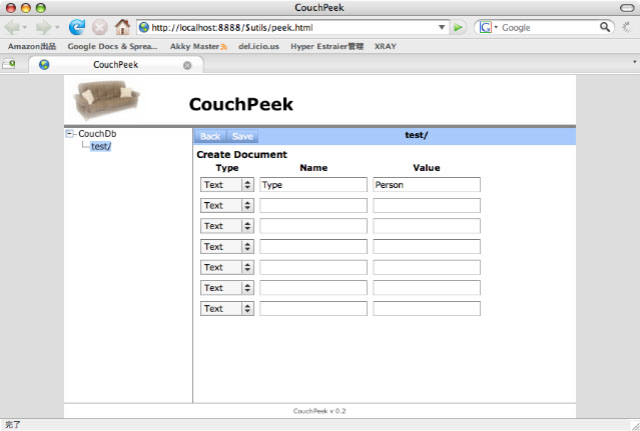Click the seventh row Name field

(313, 309)
